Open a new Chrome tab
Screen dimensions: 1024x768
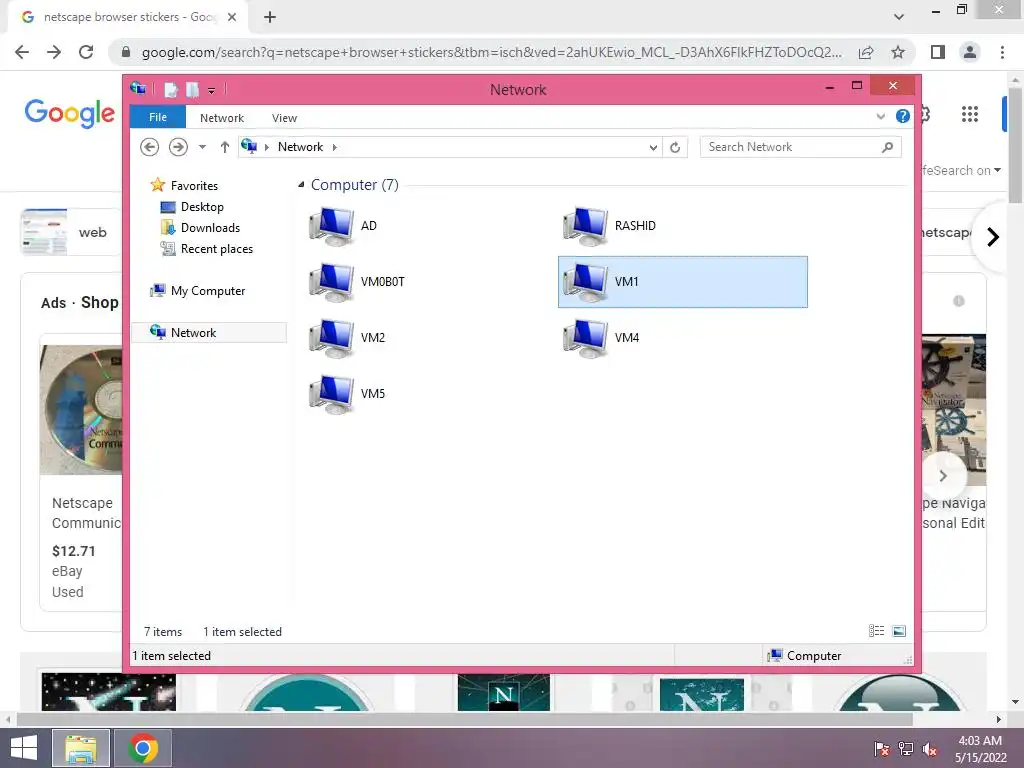click(270, 17)
